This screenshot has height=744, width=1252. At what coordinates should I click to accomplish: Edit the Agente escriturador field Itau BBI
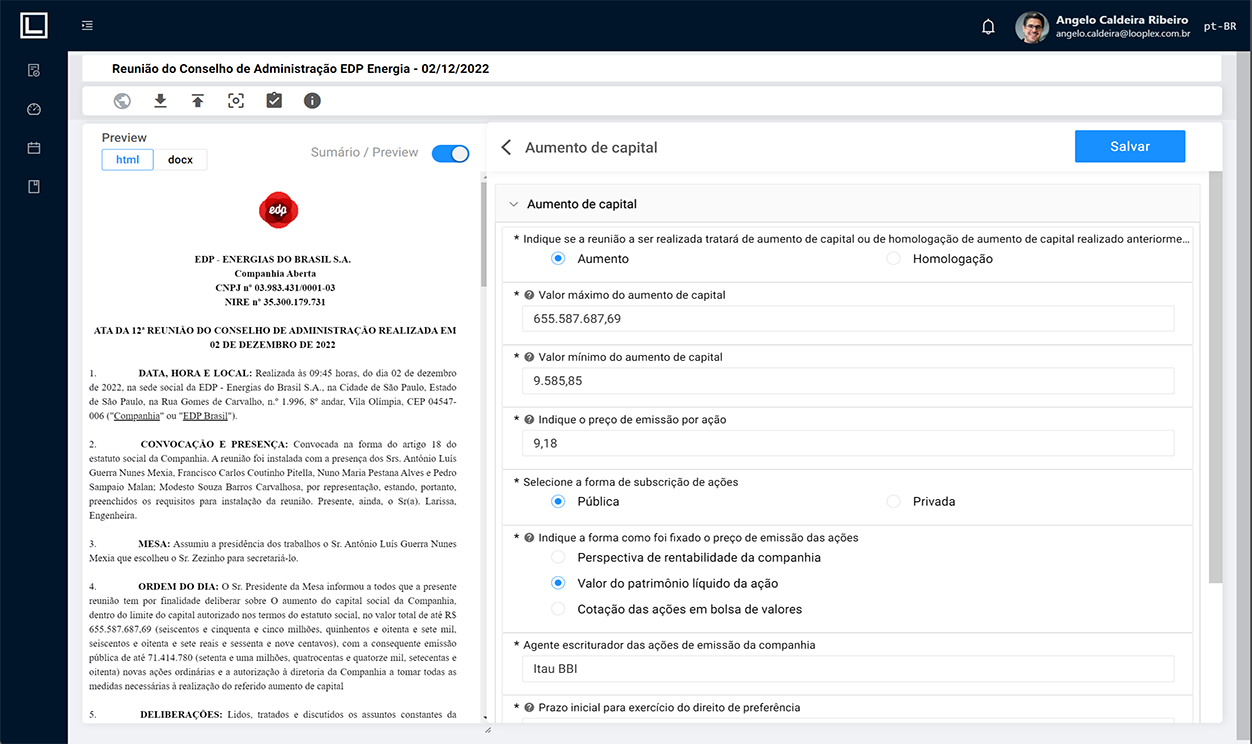[847, 668]
